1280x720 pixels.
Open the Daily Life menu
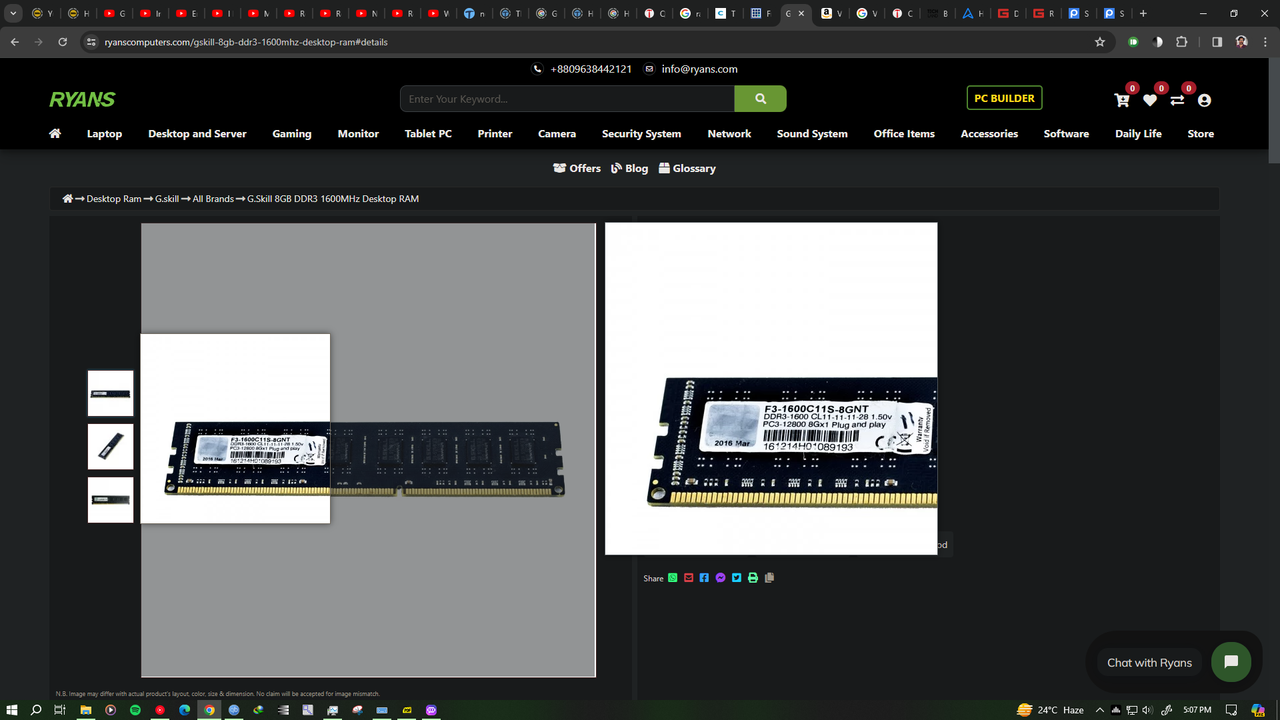[1138, 133]
